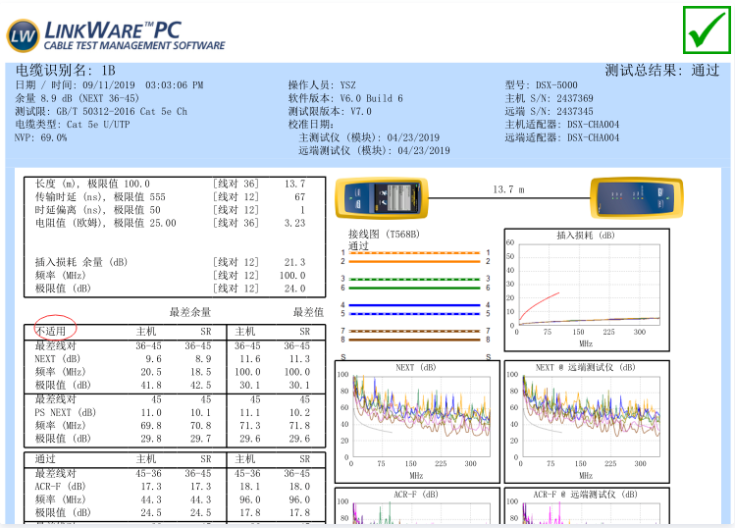735x528 pixels.
Task: Select the PS NEXT (dB) row
Action: pyautogui.click(x=65, y=412)
